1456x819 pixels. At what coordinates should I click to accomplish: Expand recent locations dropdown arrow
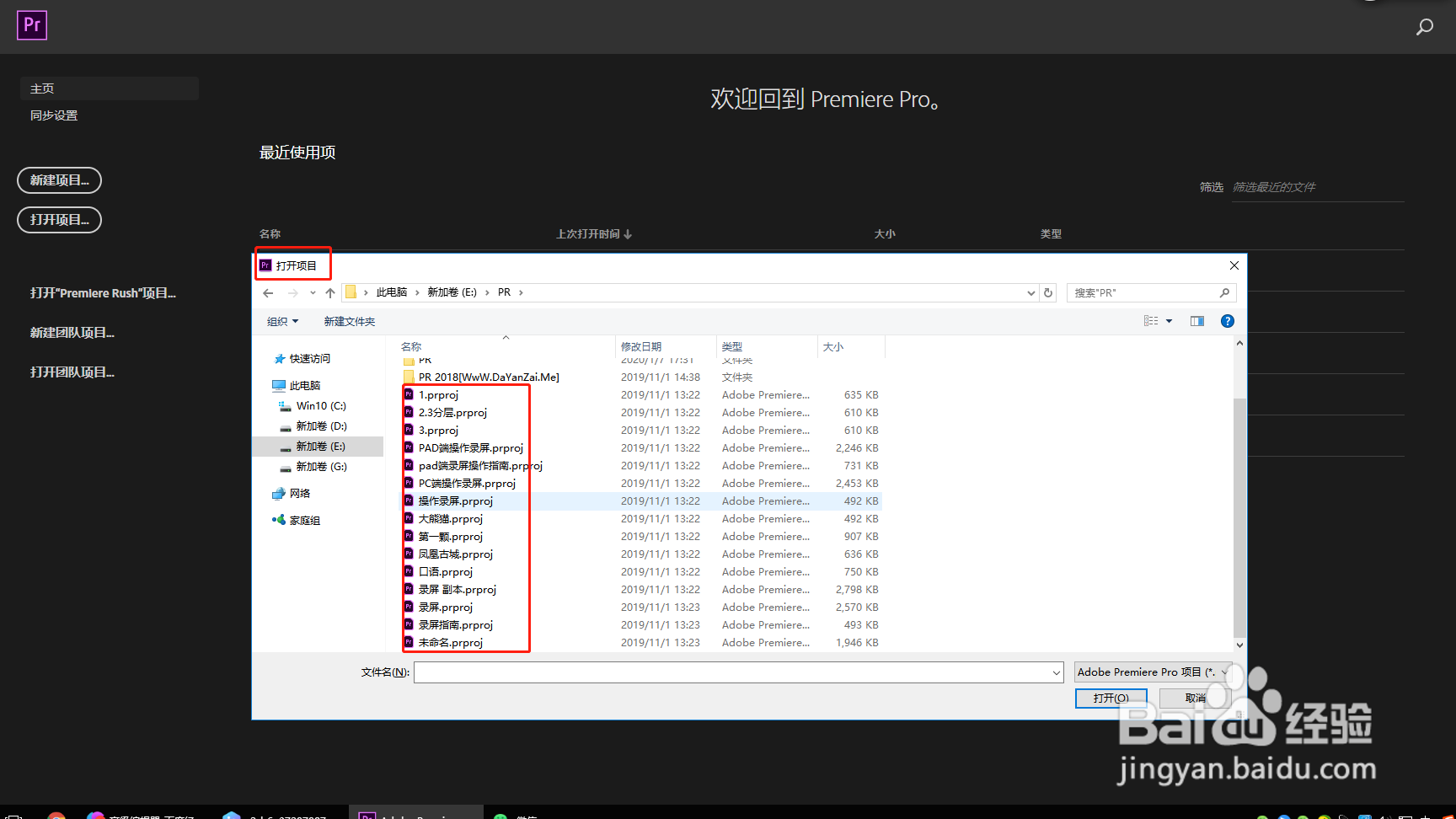click(313, 293)
